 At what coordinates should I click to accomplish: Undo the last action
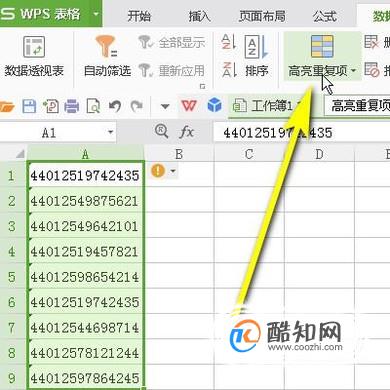pyautogui.click(x=115, y=107)
